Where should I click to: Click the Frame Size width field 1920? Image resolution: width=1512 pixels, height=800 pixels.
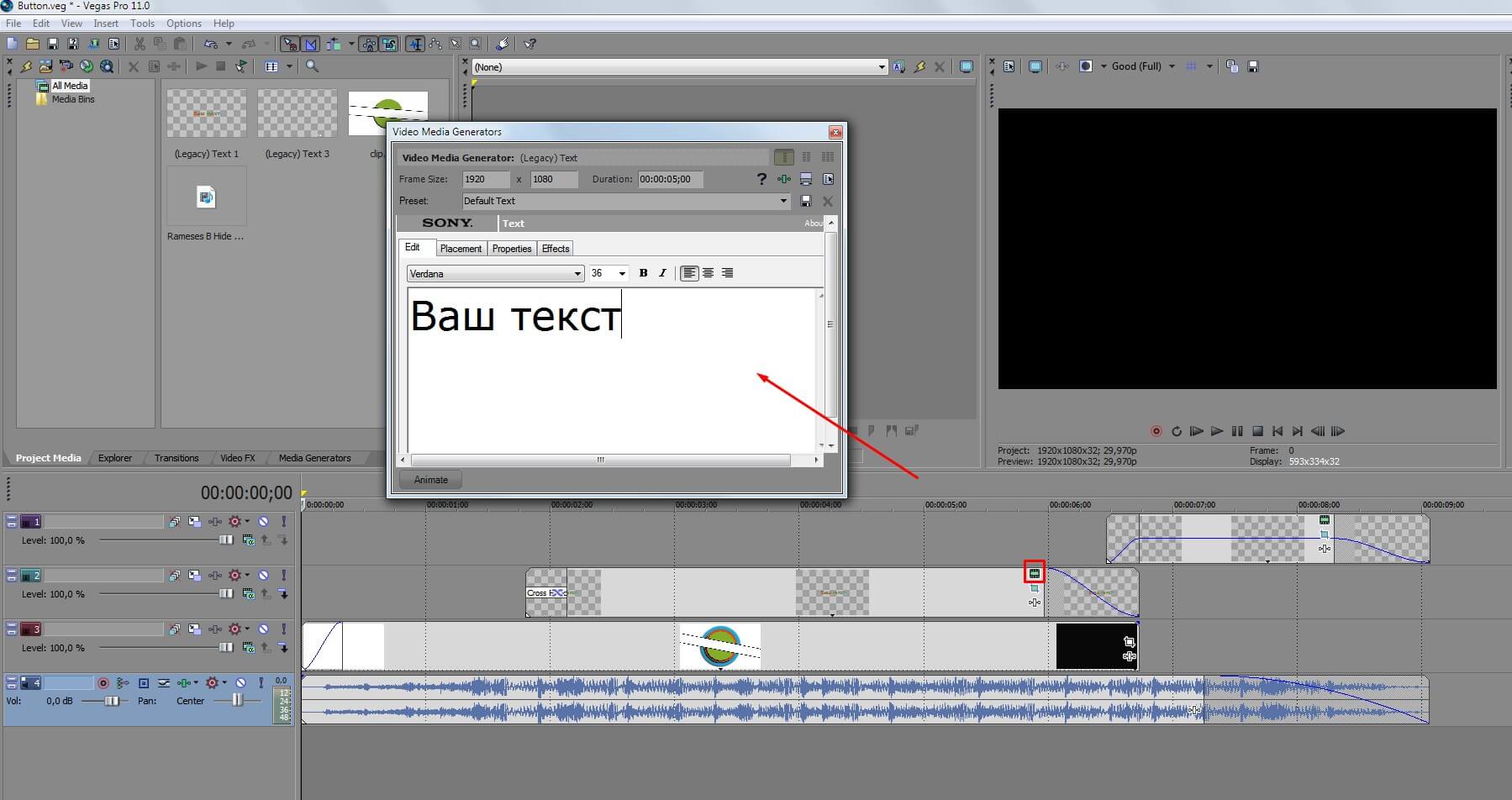tap(486, 179)
